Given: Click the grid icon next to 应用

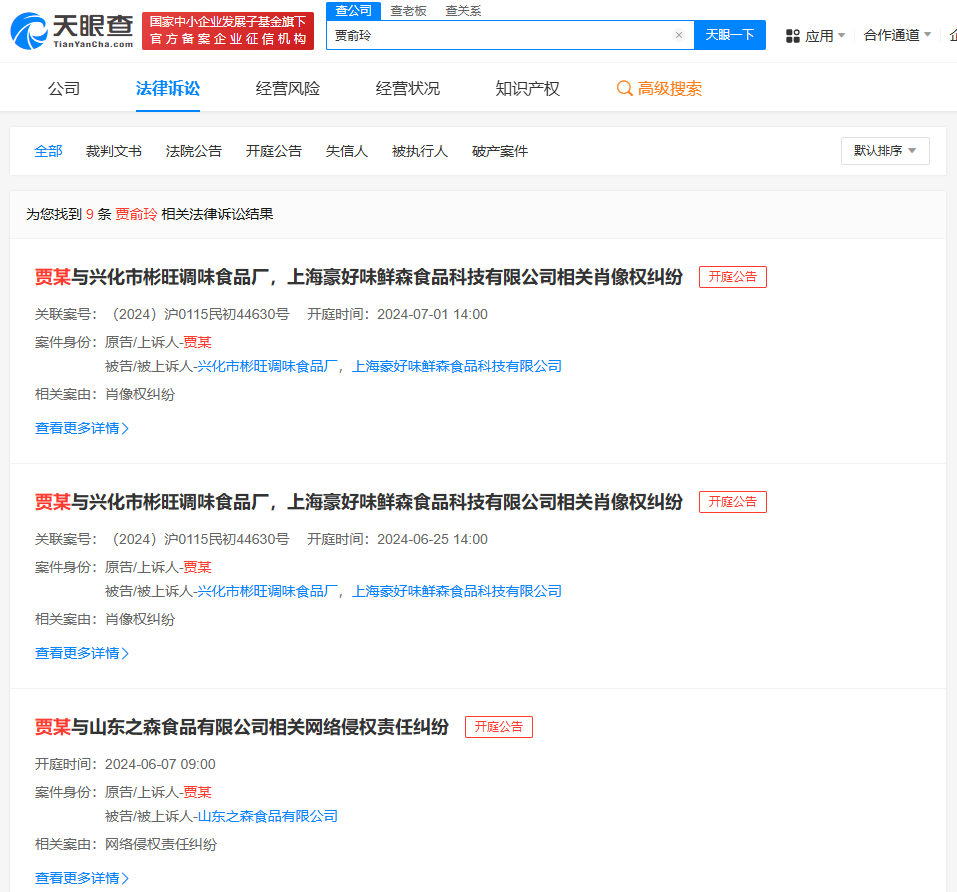Looking at the screenshot, I should (792, 35).
